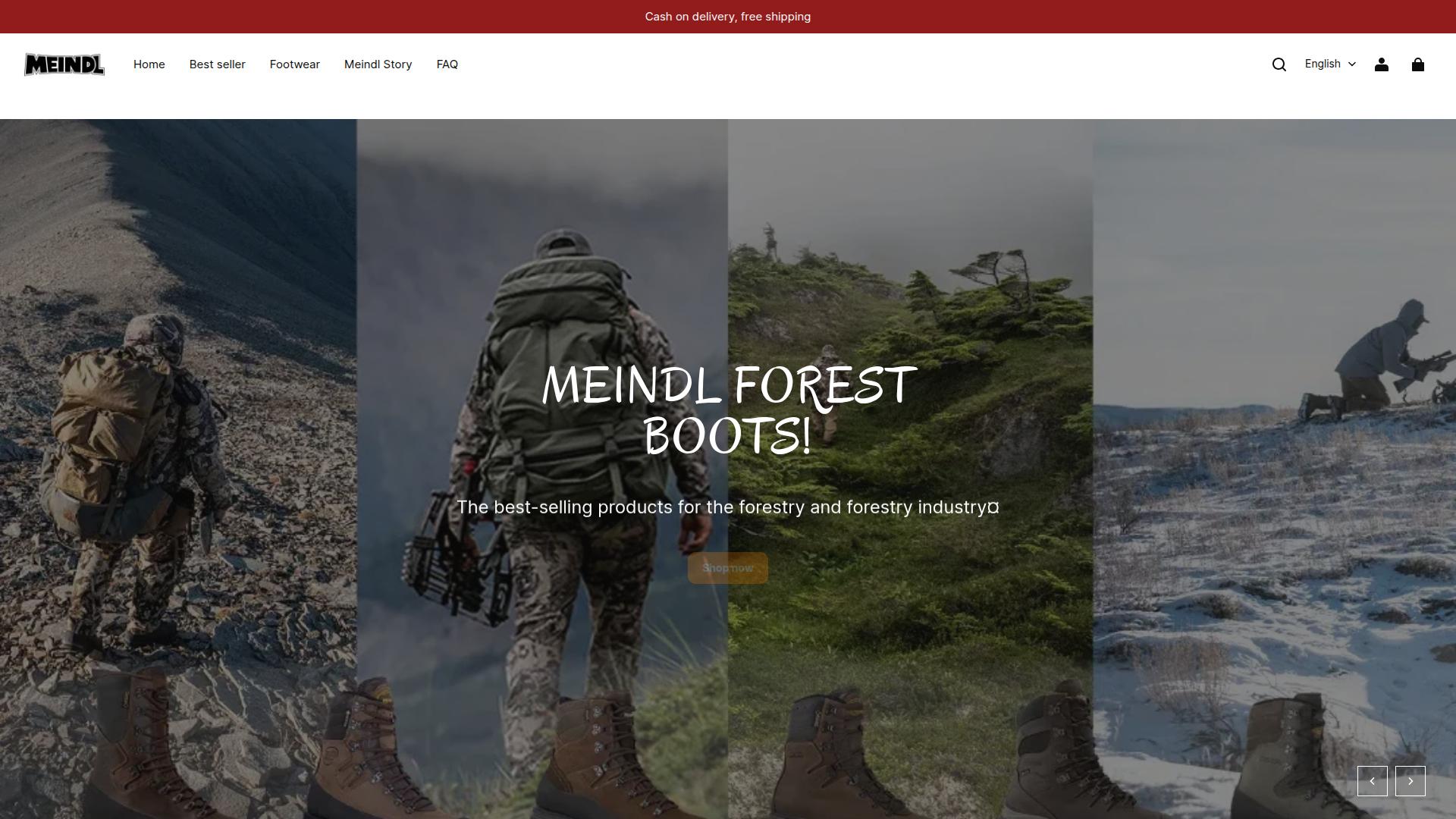Open the account profile icon
This screenshot has width=1456, height=819.
tap(1382, 64)
